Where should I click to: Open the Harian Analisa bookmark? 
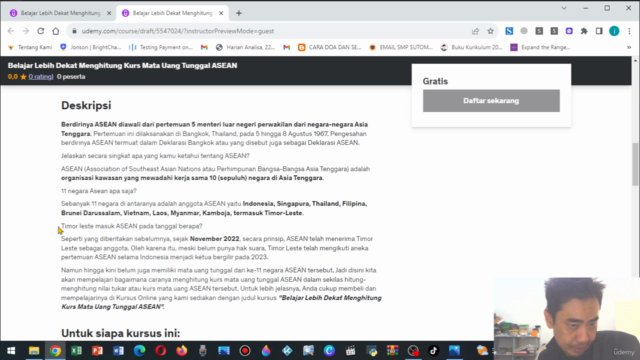coord(245,47)
